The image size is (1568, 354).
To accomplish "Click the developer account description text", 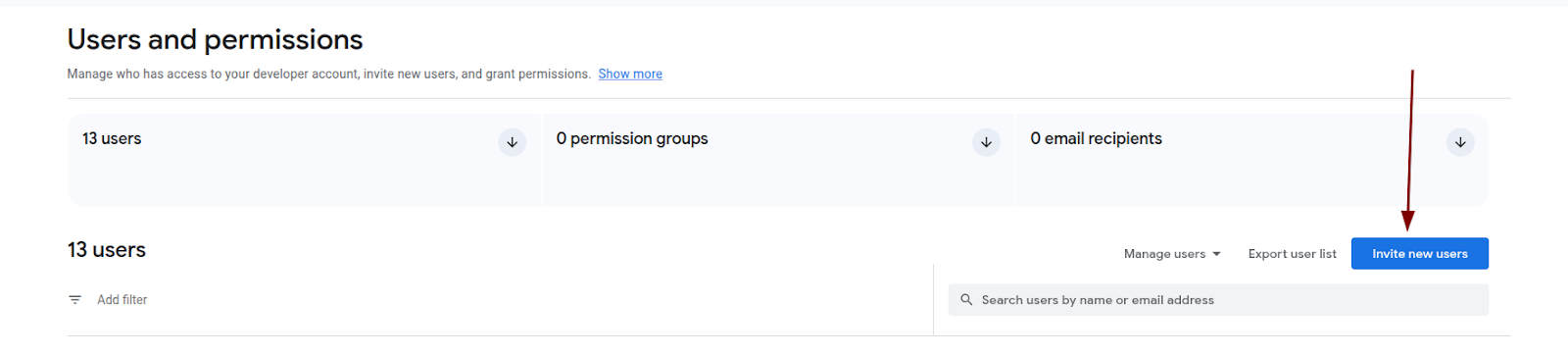I will pyautogui.click(x=329, y=75).
